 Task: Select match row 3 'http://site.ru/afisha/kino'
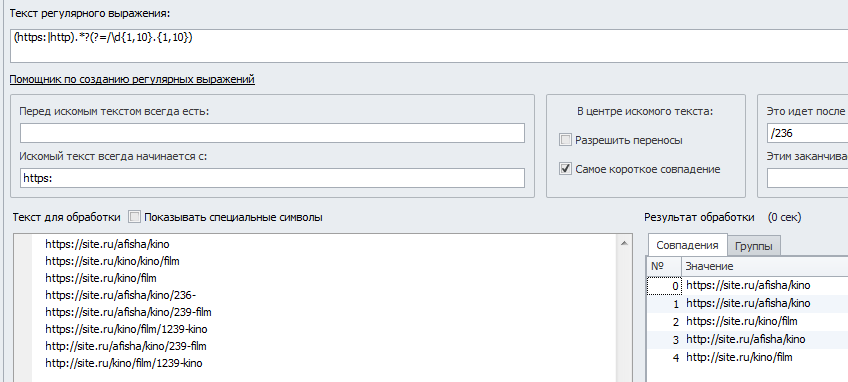point(747,339)
